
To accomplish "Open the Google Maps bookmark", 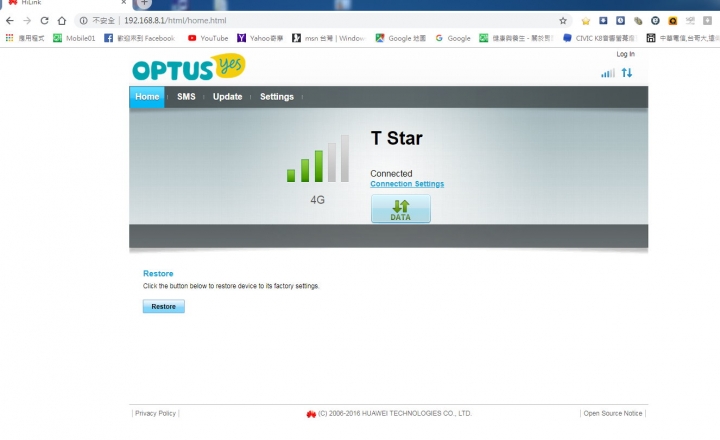I will [400, 38].
